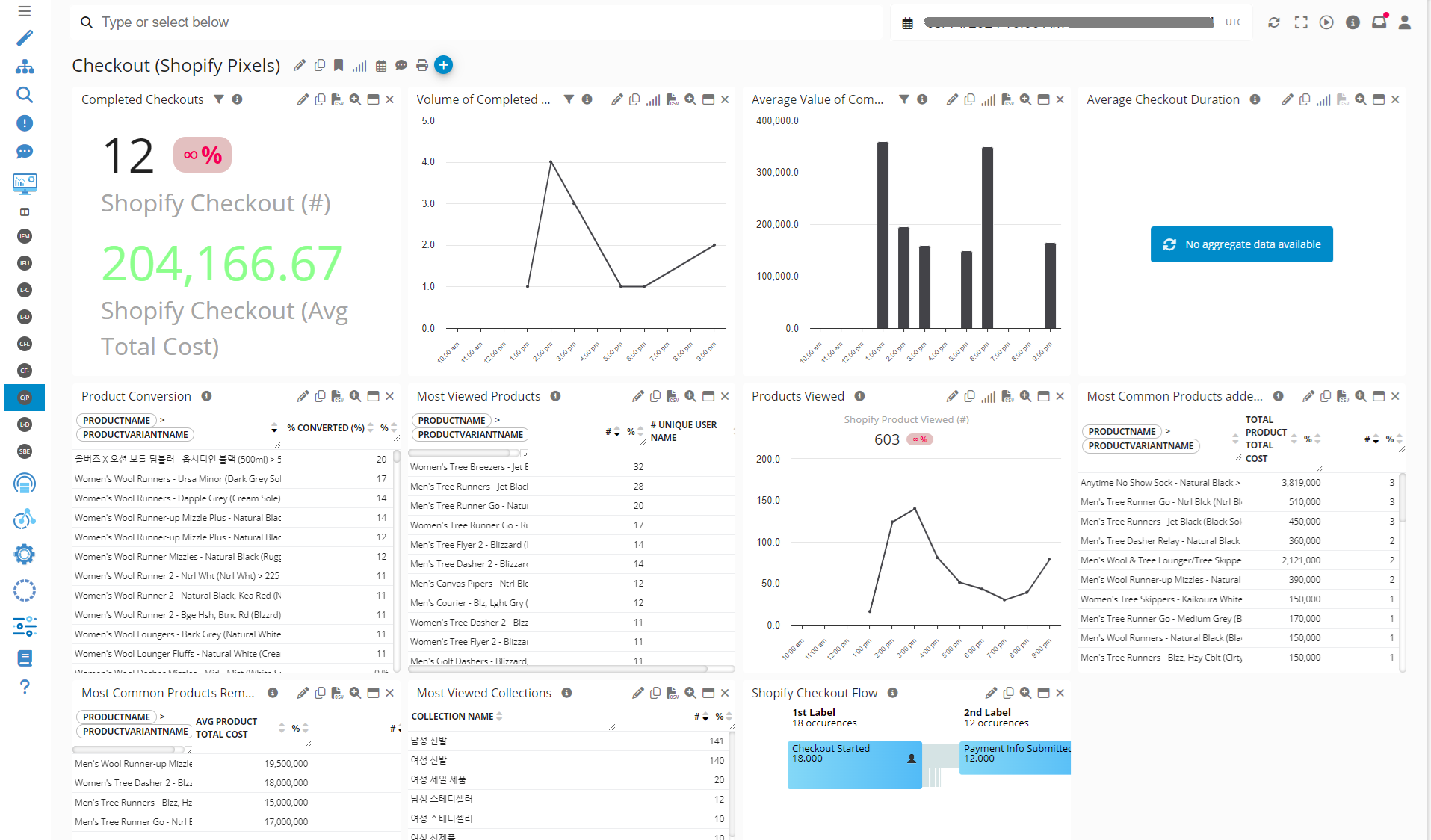This screenshot has width=1431, height=840.
Task: Enter fullscreen mode from top bar
Action: [x=1301, y=22]
